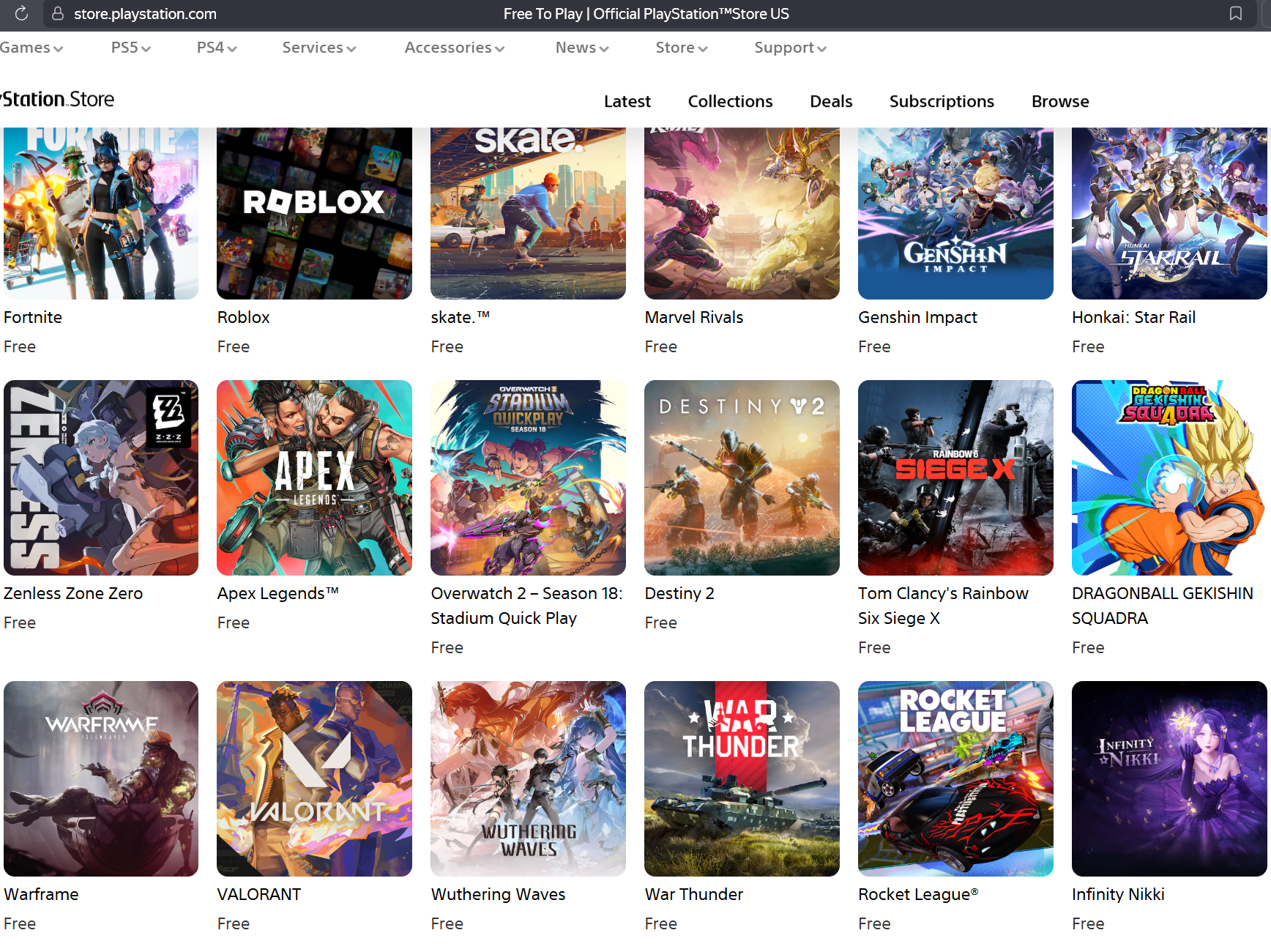Click the Wuthering Waves title link
The height and width of the screenshot is (952, 1271).
click(x=499, y=894)
